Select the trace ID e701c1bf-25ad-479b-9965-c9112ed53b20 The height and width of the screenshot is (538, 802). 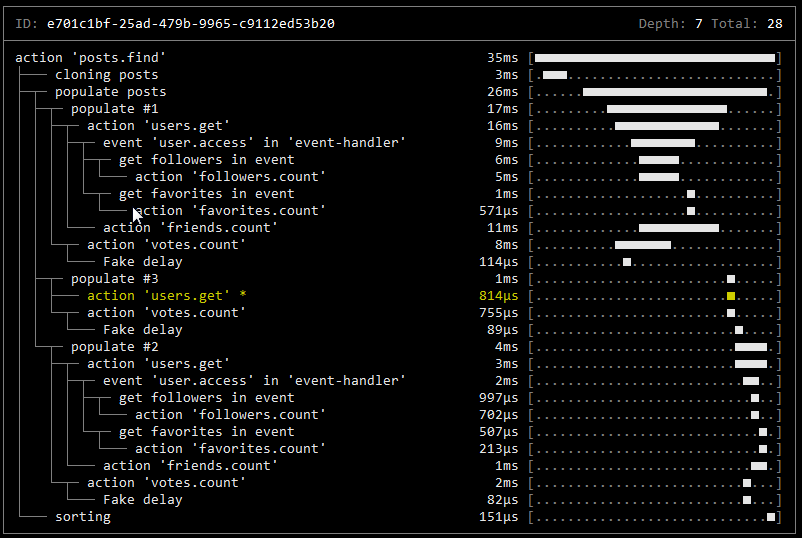(x=191, y=24)
